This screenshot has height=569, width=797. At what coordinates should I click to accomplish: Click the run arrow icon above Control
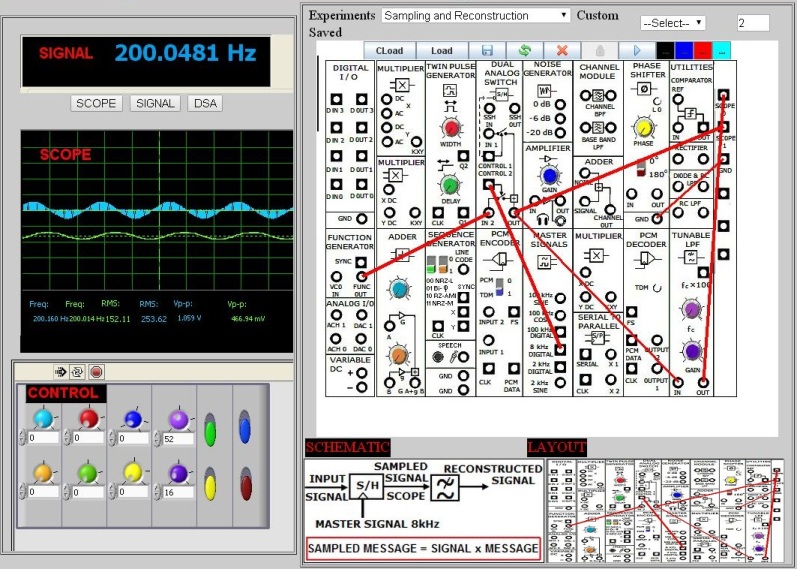(60, 371)
